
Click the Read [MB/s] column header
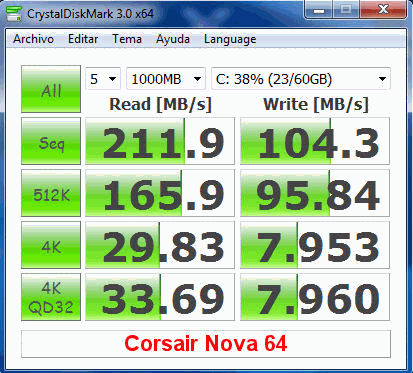160,104
